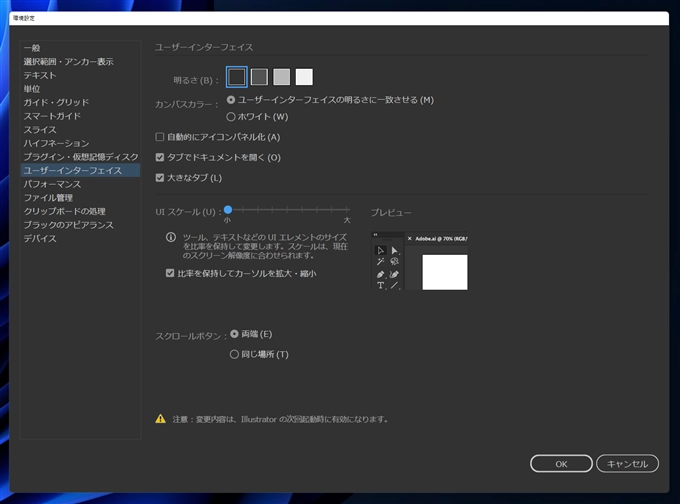
Task: Open クリップボードの処理 preferences category
Action: coord(80,211)
